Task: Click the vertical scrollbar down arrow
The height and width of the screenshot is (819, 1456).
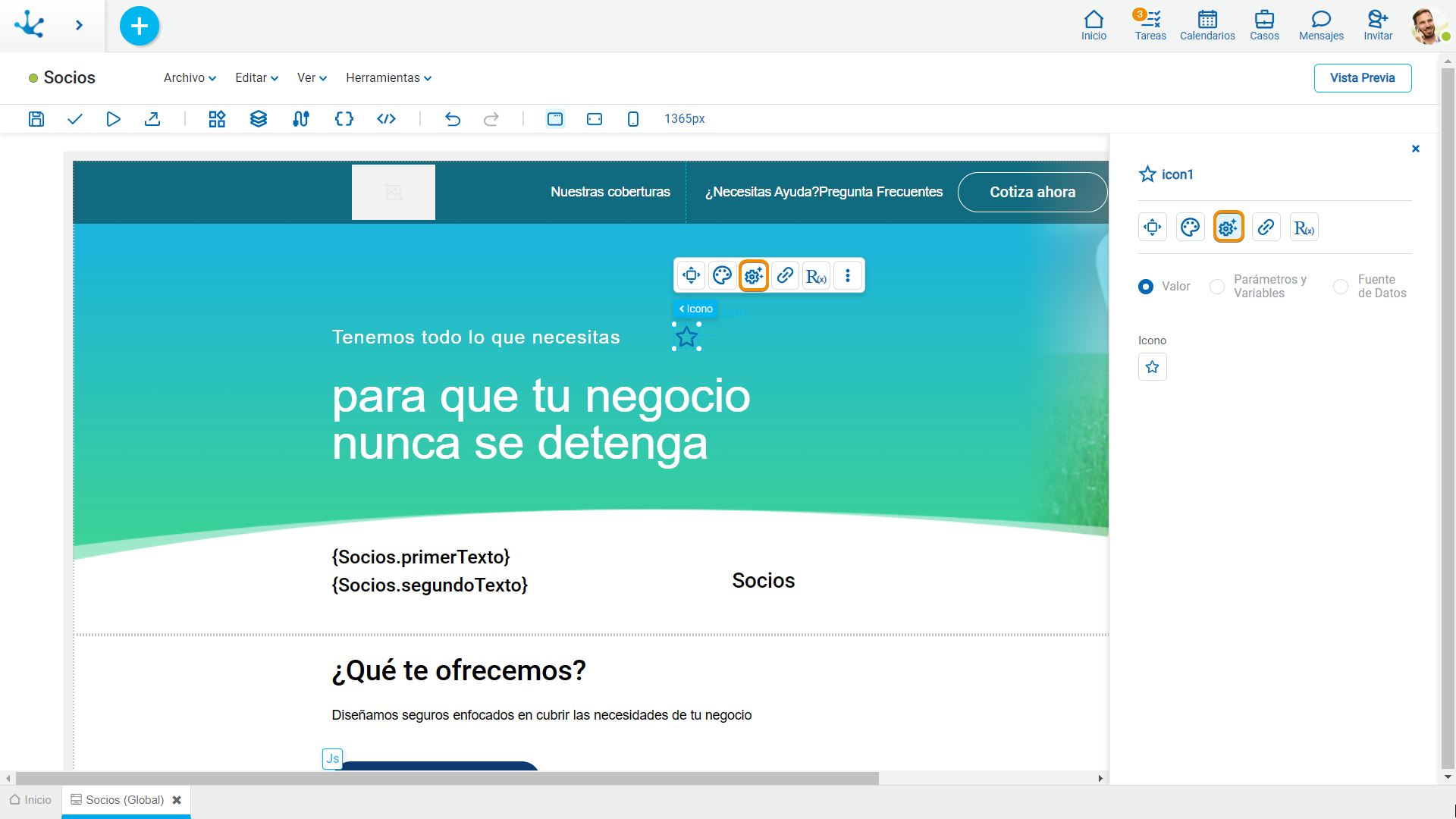Action: tap(1448, 777)
